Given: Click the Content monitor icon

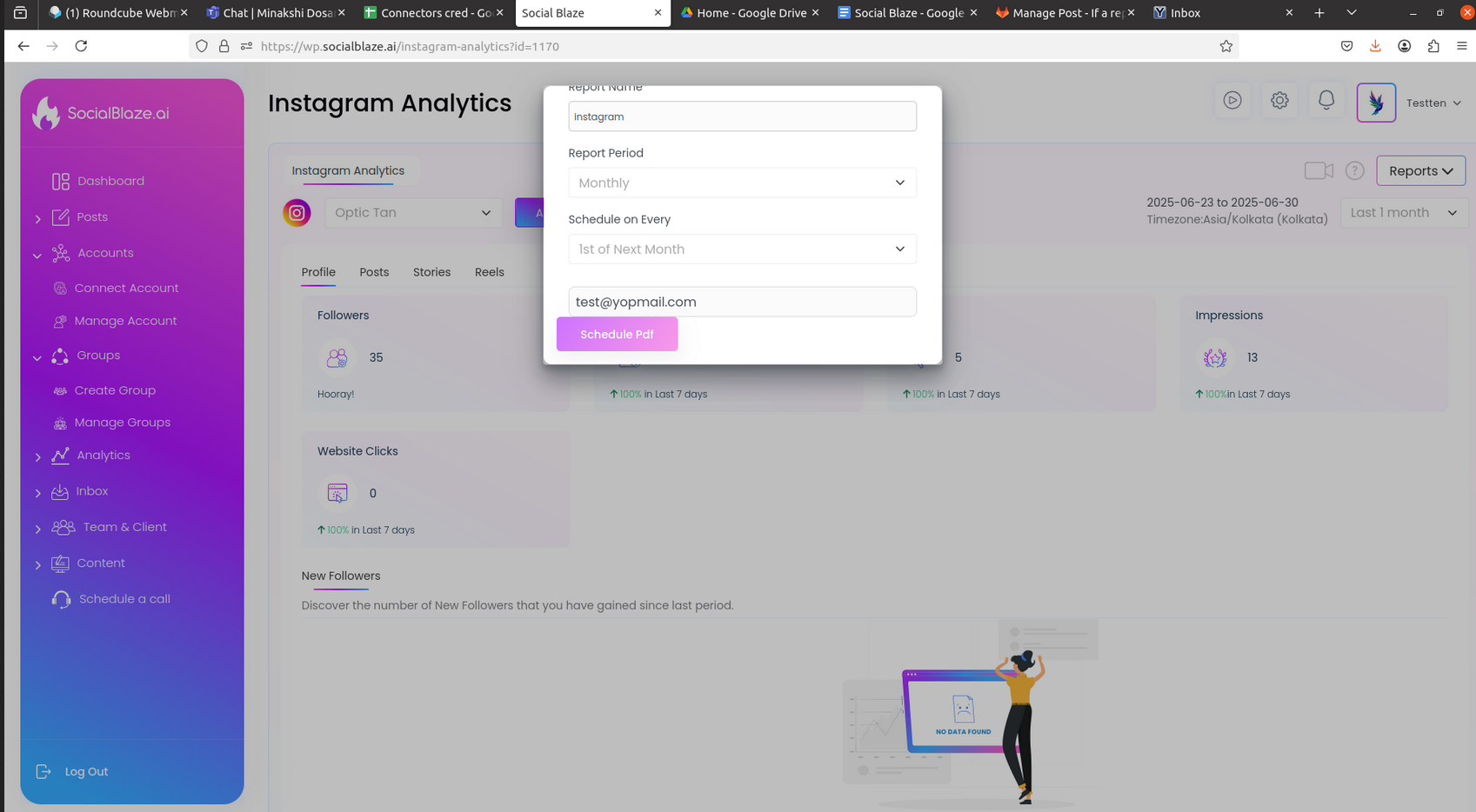Looking at the screenshot, I should pos(60,563).
